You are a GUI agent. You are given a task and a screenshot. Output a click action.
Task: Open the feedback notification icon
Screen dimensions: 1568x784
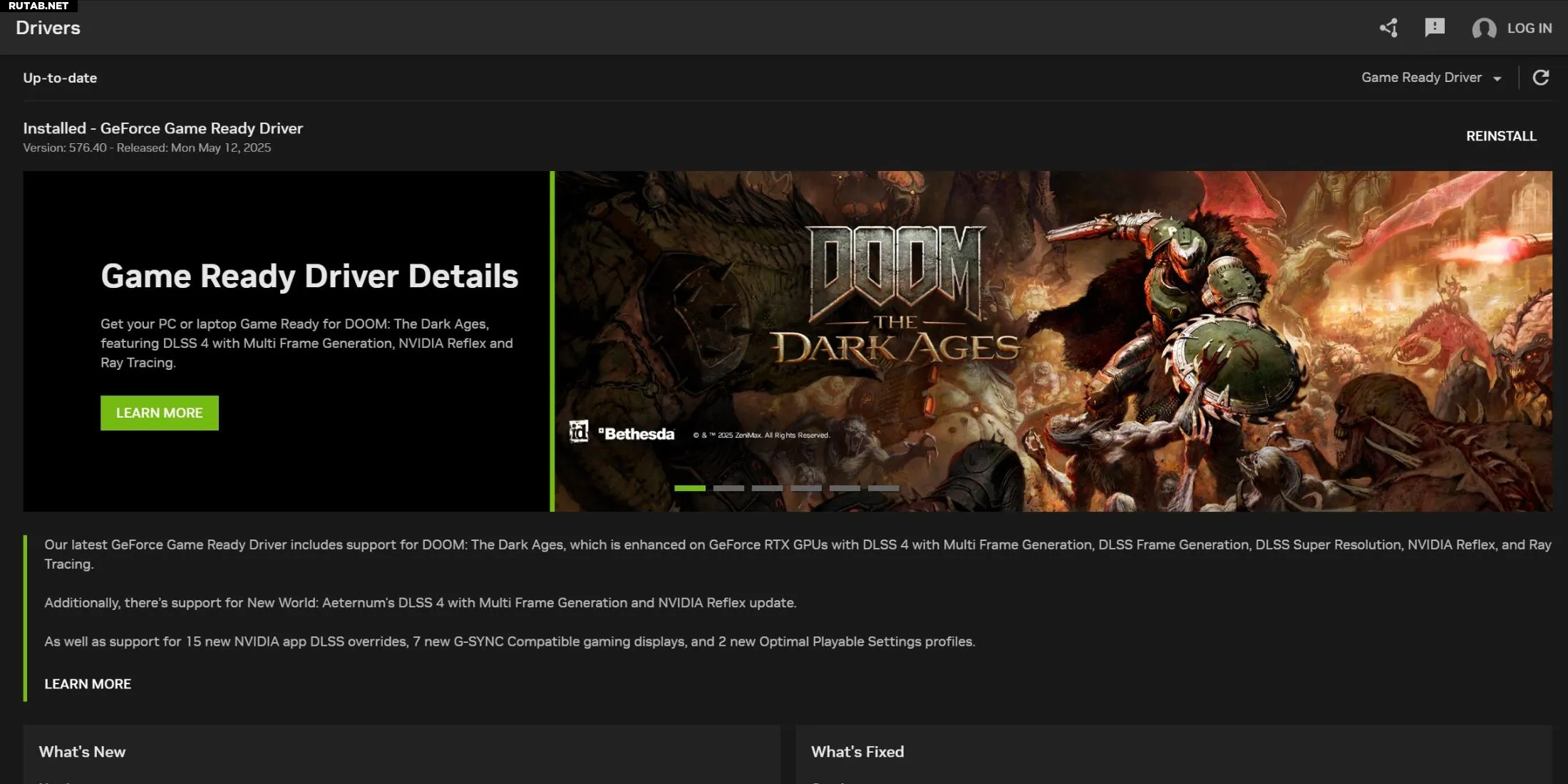(x=1434, y=28)
